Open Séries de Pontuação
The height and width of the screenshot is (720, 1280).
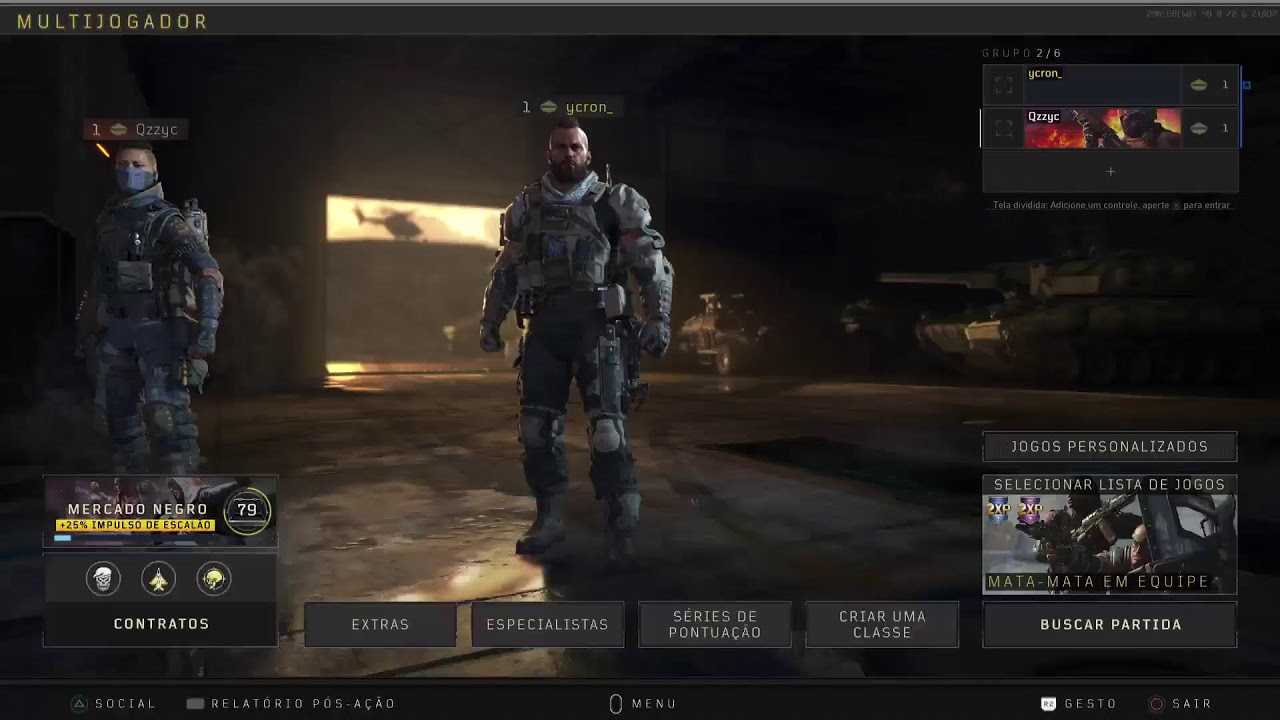click(715, 624)
